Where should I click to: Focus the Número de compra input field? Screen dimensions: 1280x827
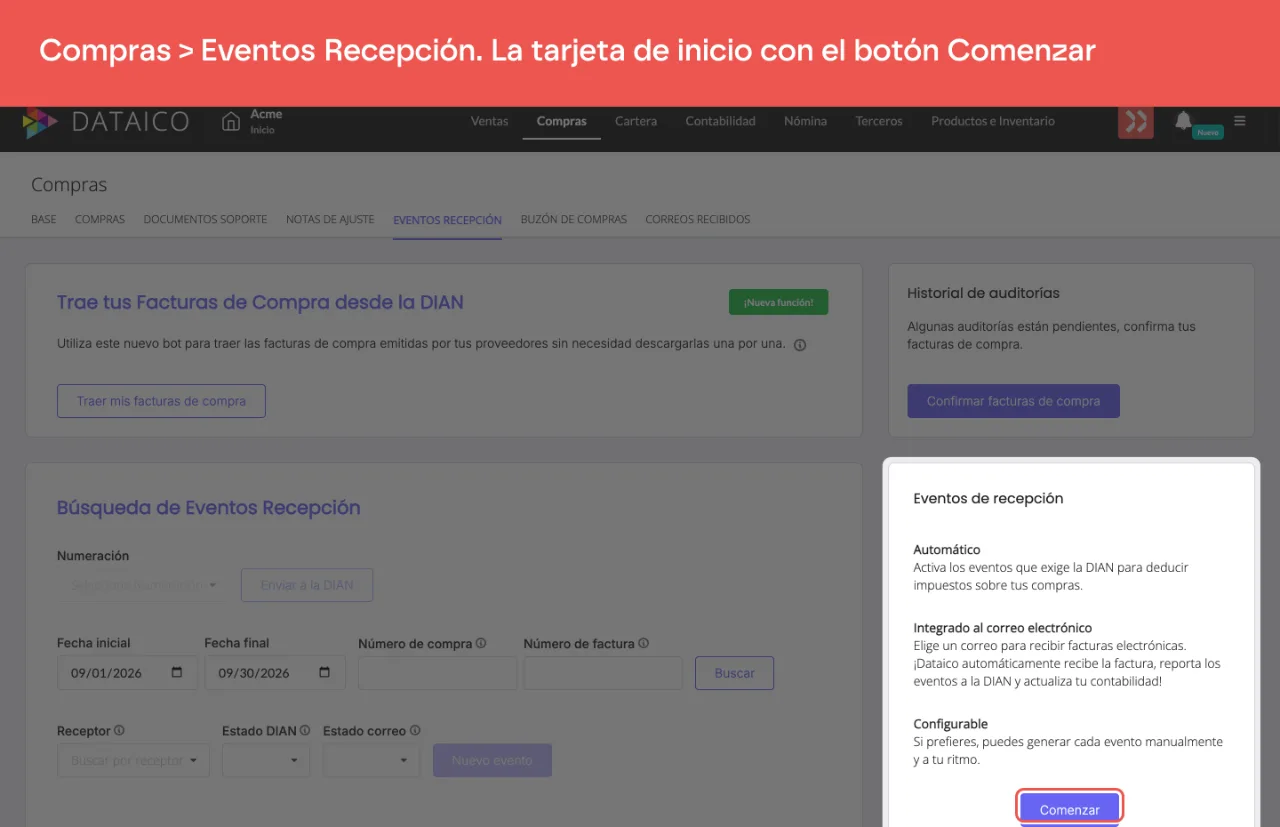437,673
